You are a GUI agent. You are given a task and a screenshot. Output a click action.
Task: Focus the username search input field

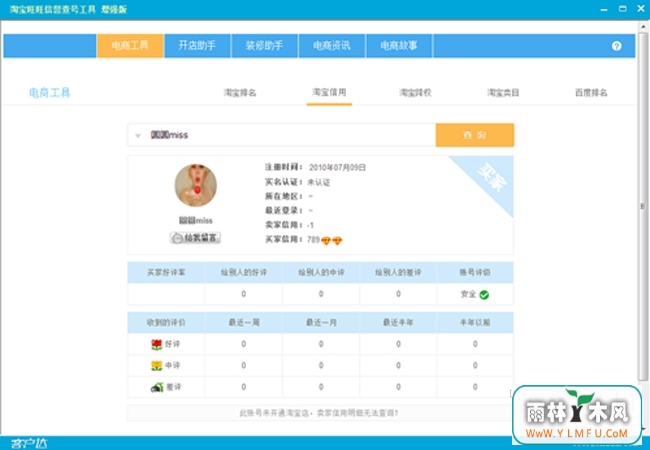tap(281, 135)
